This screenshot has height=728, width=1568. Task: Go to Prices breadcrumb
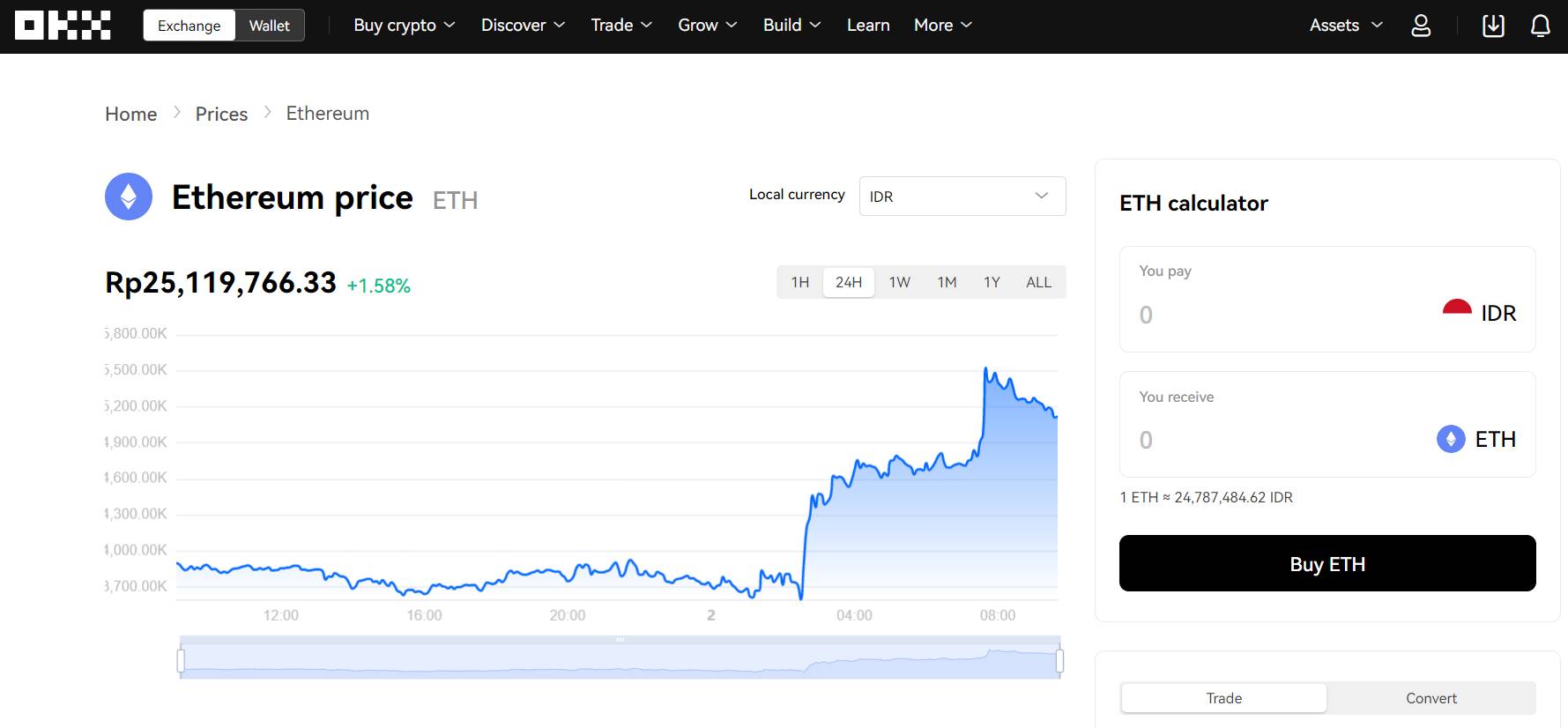[221, 114]
